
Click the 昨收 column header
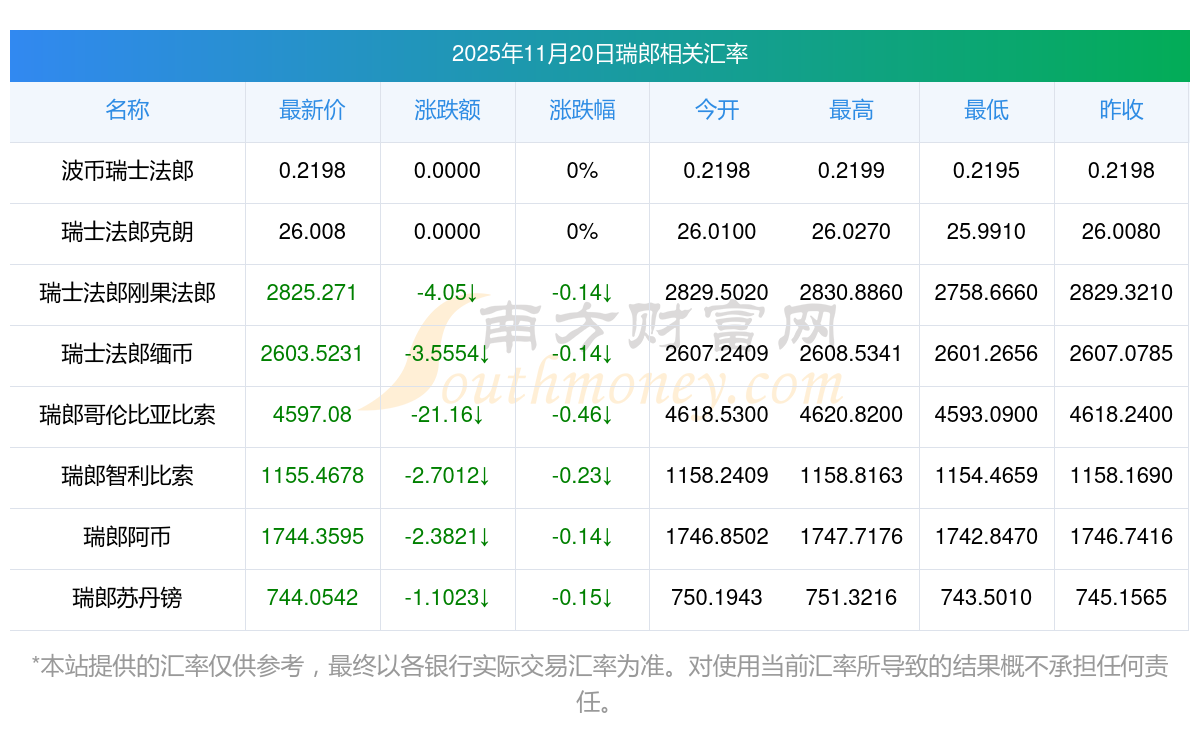point(1120,111)
